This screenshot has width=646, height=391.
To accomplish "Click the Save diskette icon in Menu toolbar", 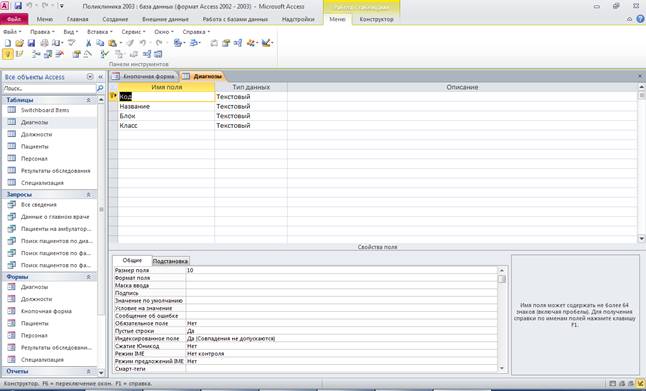I will (x=31, y=43).
